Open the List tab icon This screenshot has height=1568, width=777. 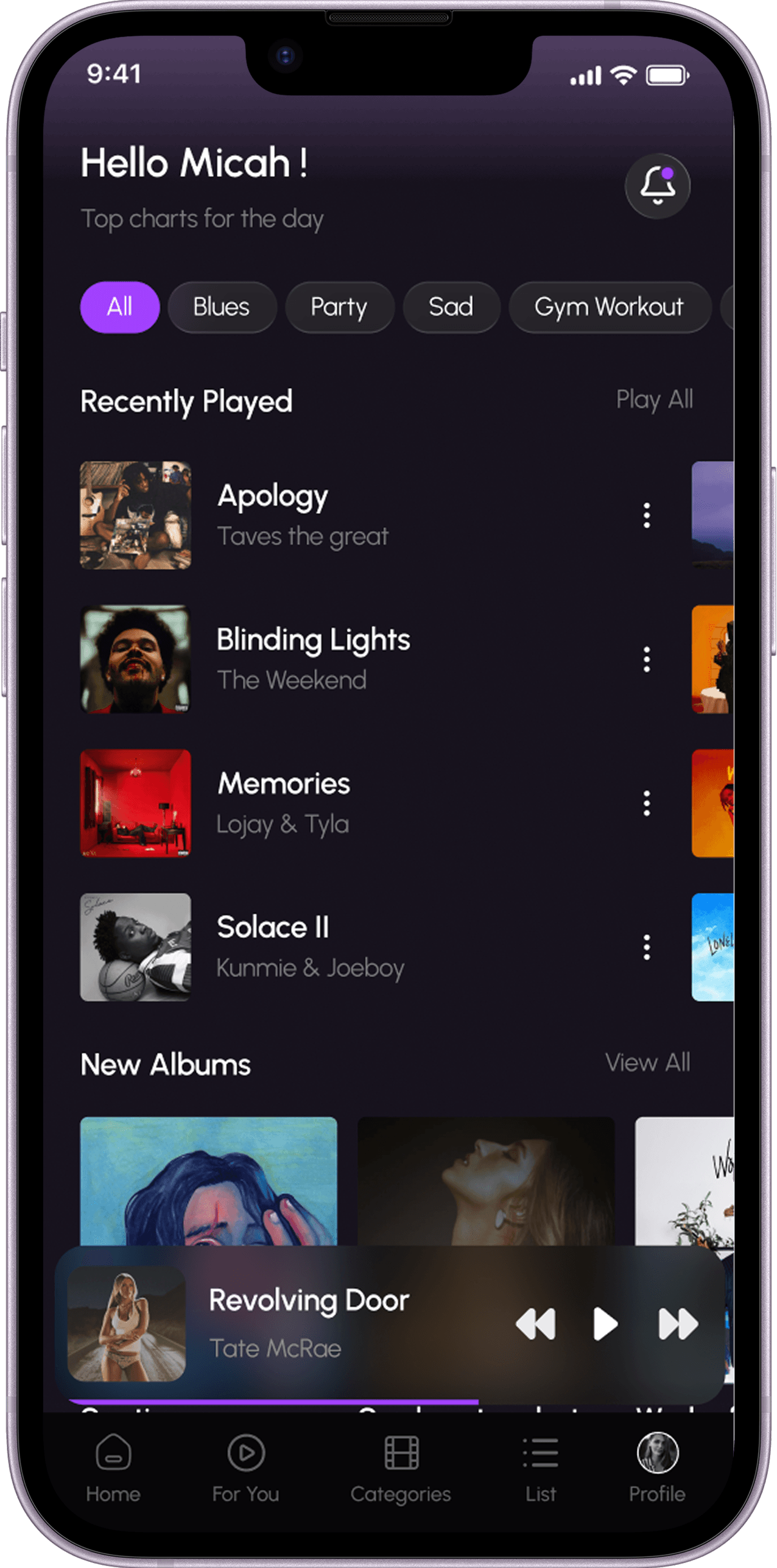(541, 1453)
